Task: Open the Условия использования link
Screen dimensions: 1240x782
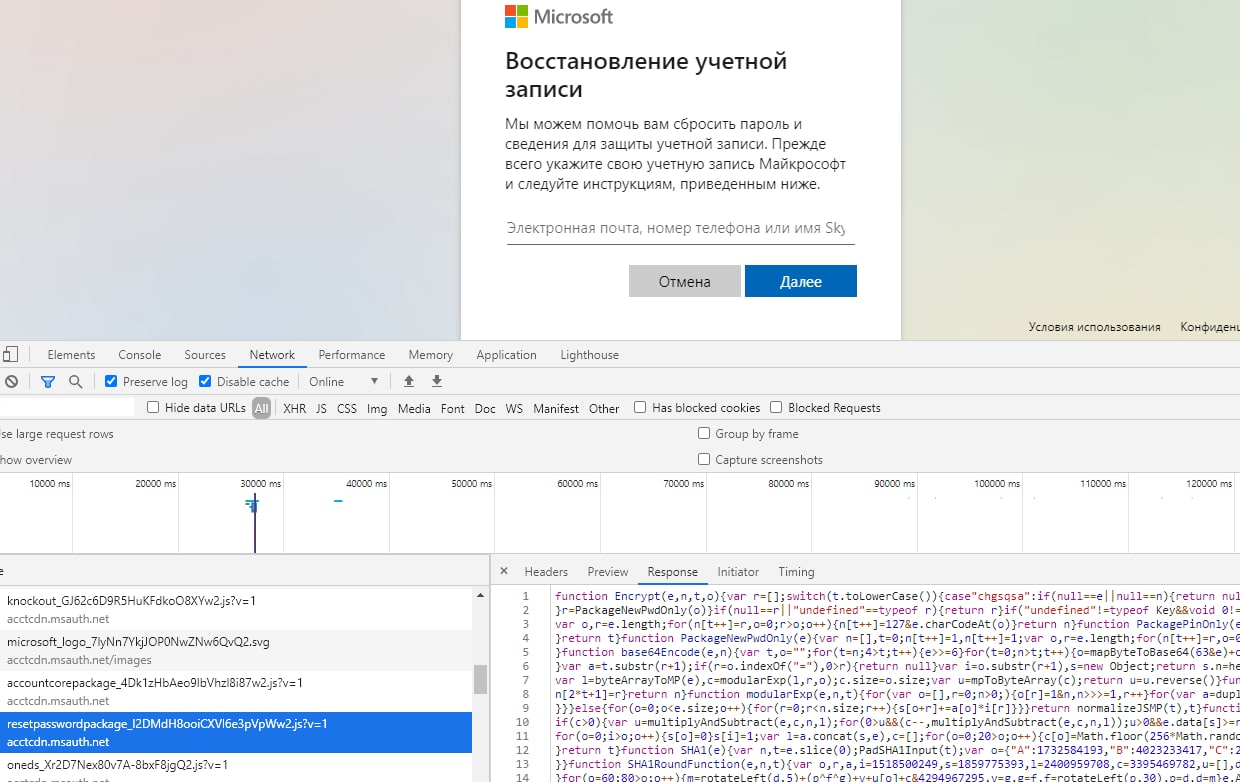Action: click(1095, 327)
